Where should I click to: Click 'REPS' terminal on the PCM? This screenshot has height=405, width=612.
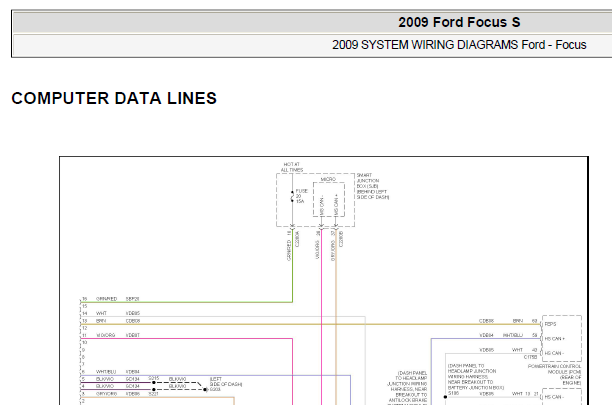[x=550, y=324]
